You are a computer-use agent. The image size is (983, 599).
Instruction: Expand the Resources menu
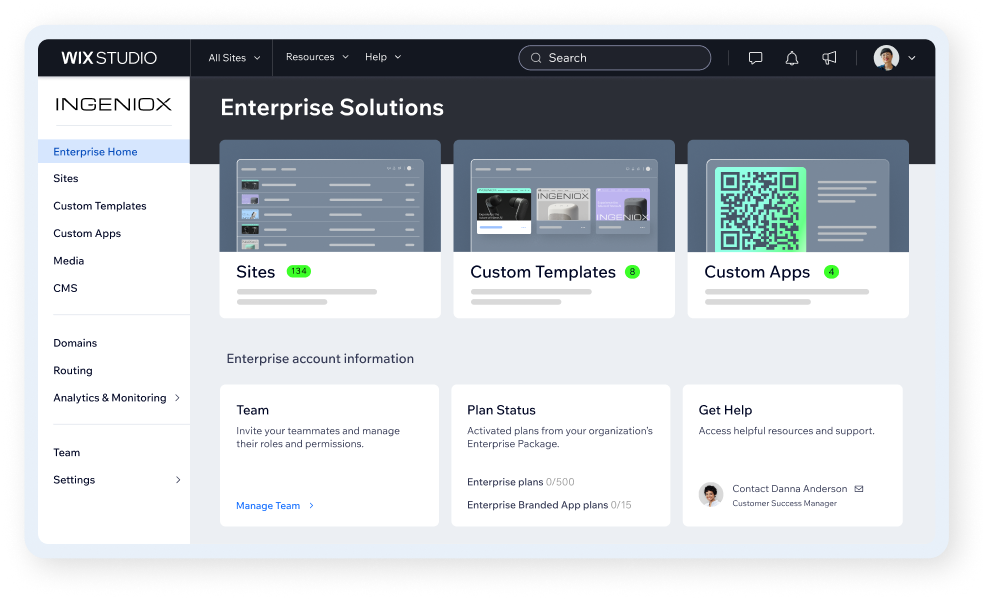(x=317, y=56)
